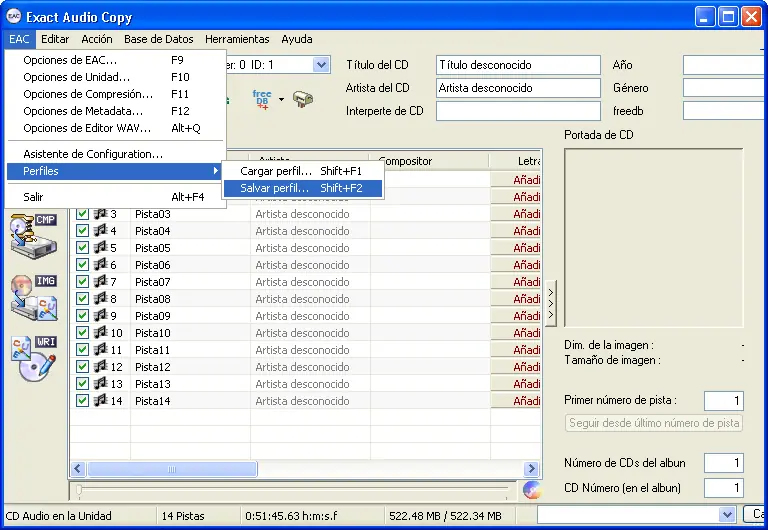Click Seguir desde último número de pista

pos(654,423)
